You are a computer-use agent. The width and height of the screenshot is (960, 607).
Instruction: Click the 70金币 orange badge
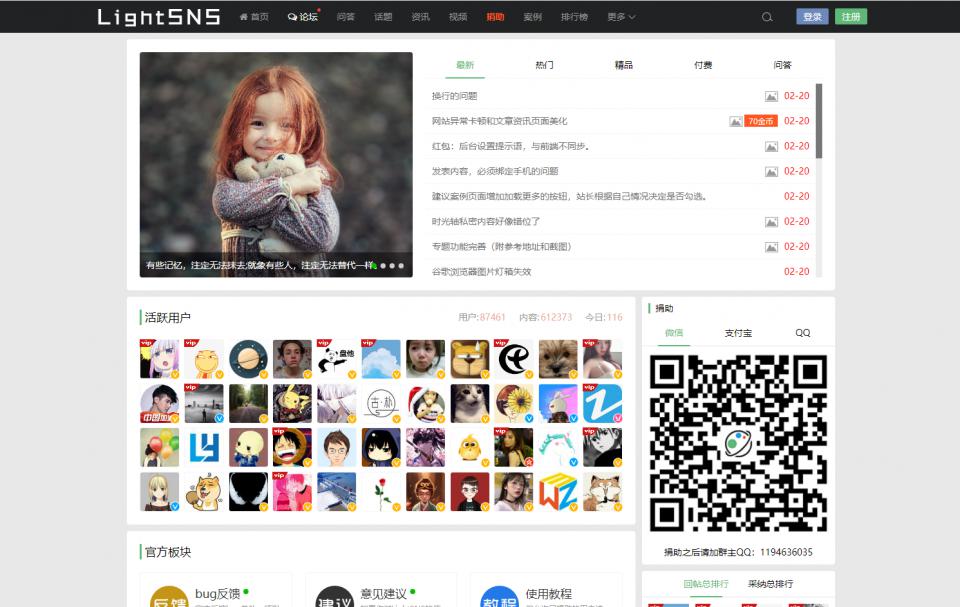(x=760, y=121)
